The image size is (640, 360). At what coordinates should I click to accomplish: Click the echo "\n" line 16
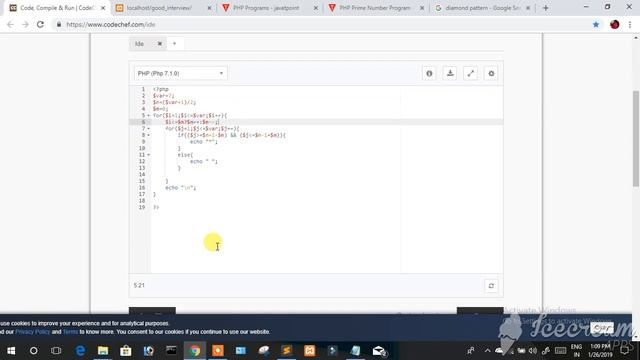[180, 188]
